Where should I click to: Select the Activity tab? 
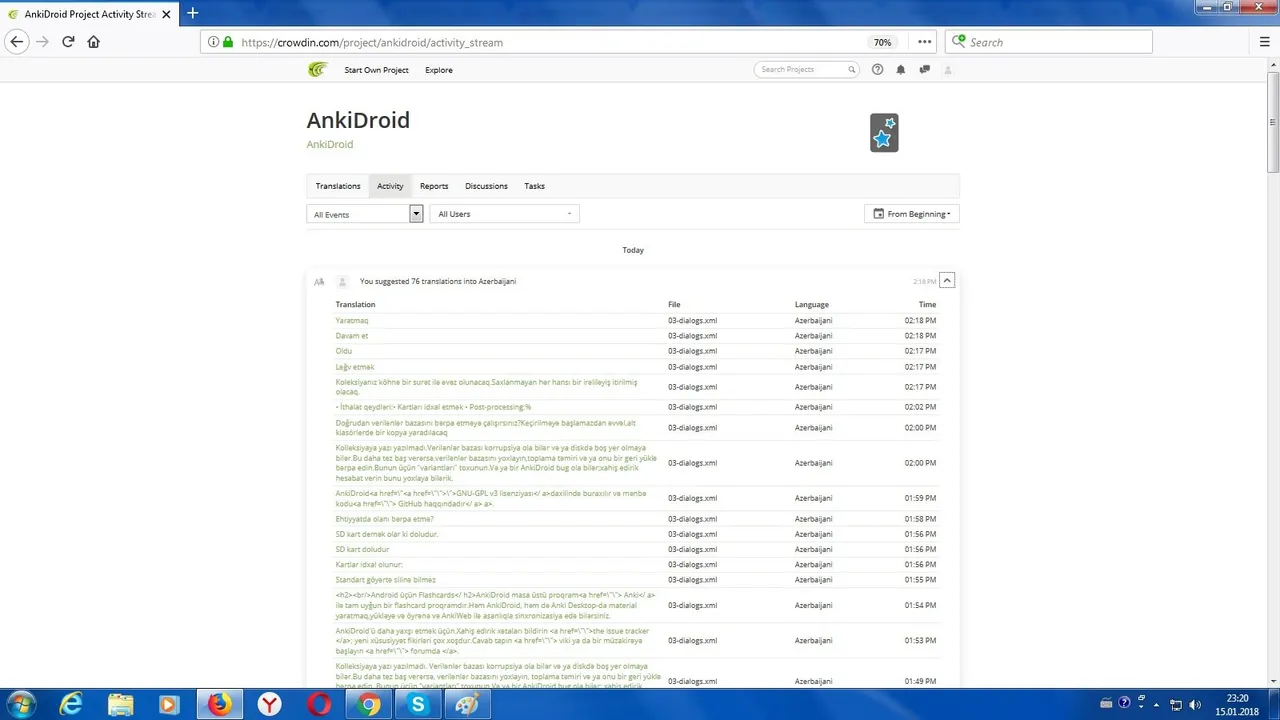click(x=390, y=186)
